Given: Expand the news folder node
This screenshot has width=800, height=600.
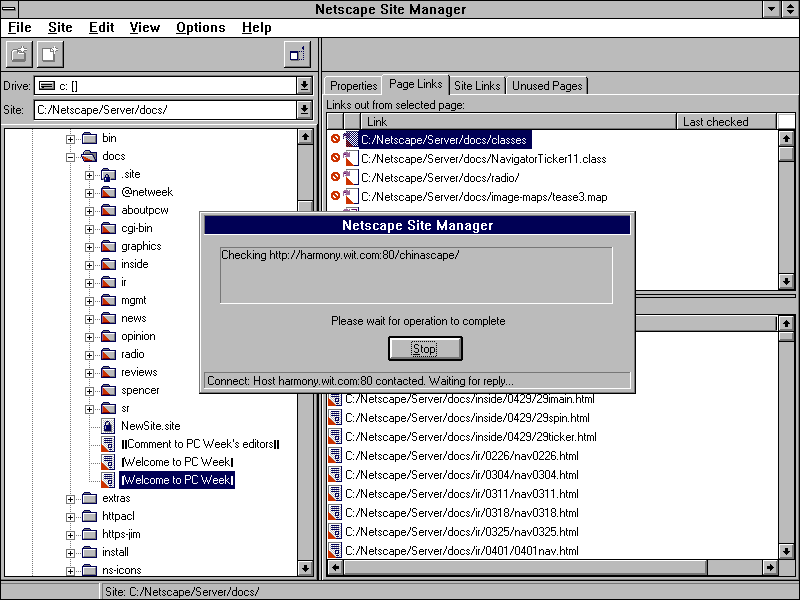Looking at the screenshot, I should coord(89,319).
